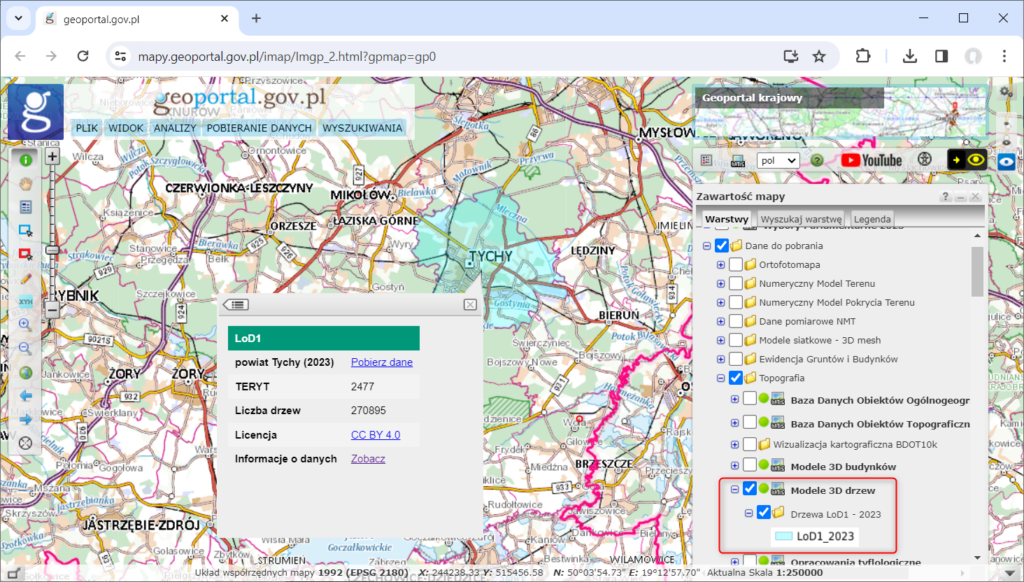
Task: Open the ANALIZY menu
Action: 175,128
